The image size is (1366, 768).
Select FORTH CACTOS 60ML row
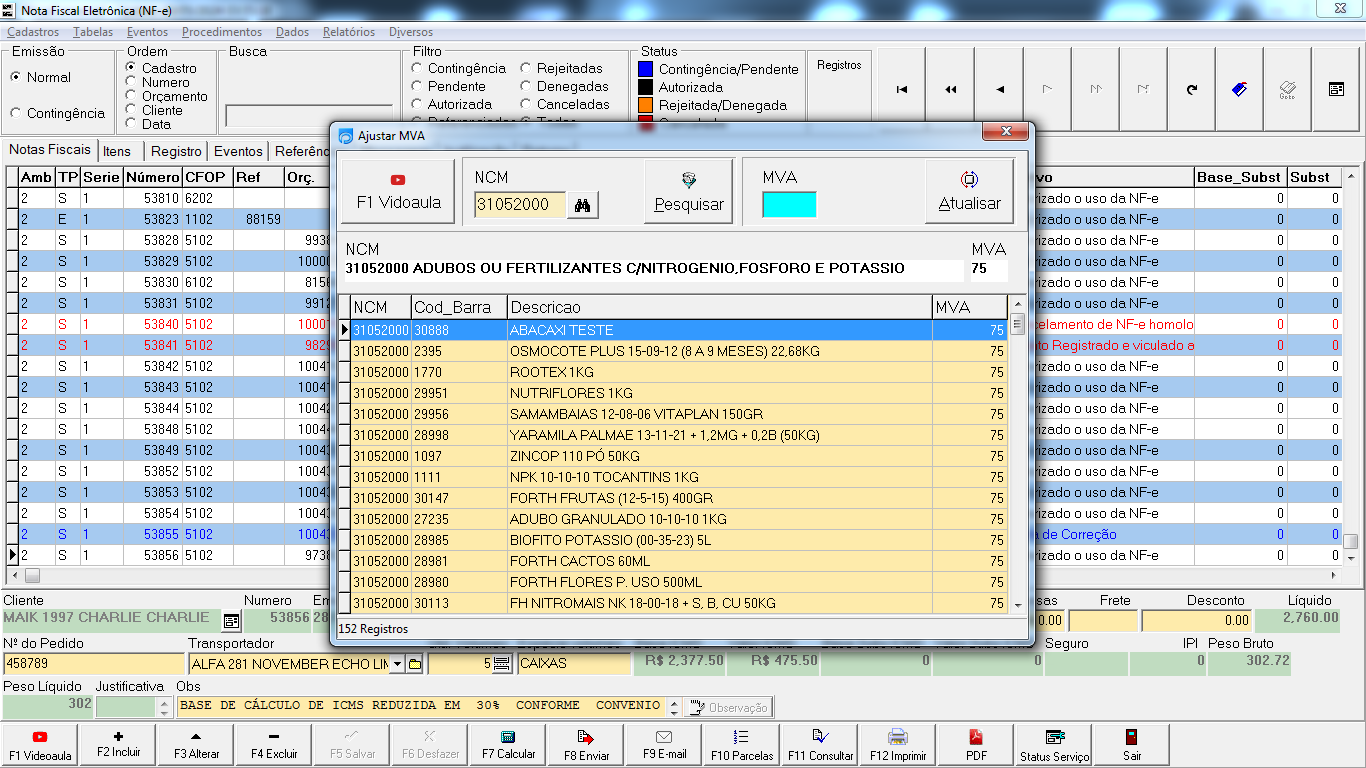(x=678, y=561)
